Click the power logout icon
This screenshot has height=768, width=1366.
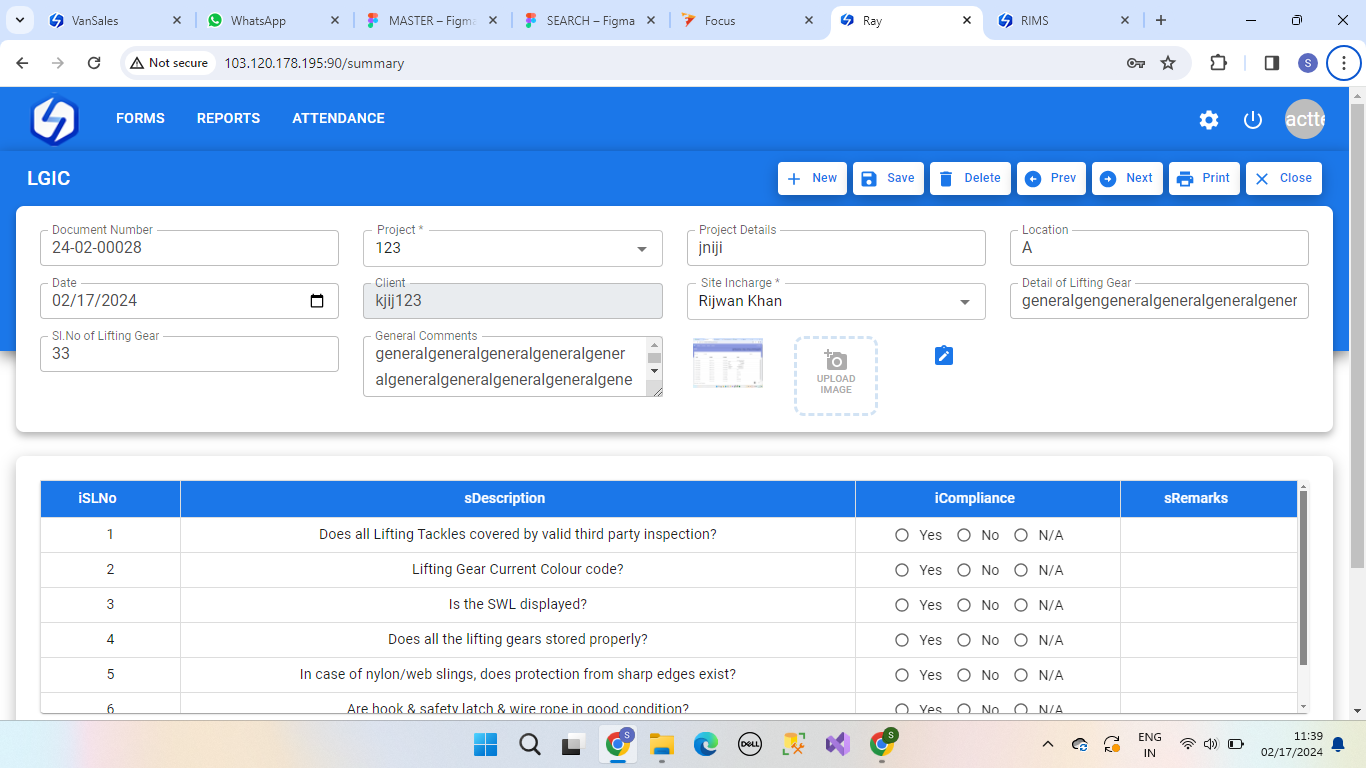1253,120
